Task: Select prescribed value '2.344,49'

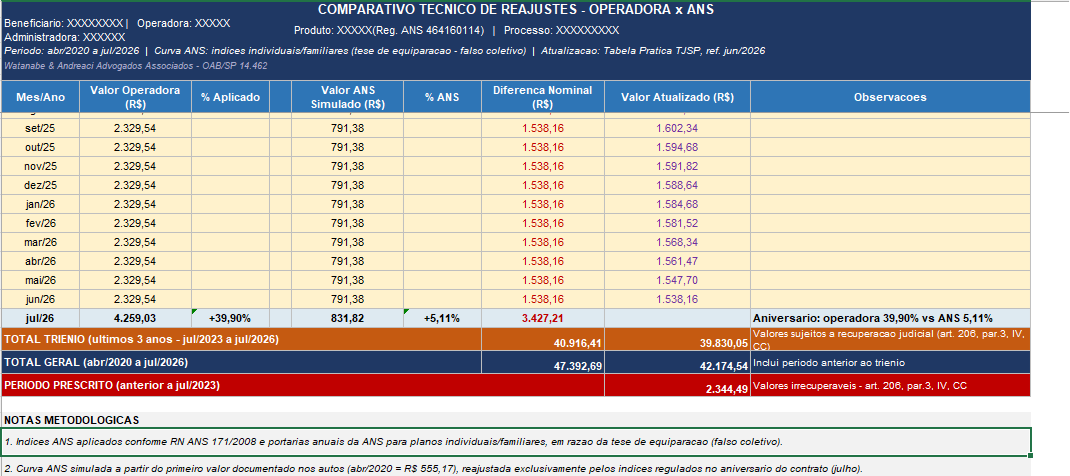Action: pos(677,385)
